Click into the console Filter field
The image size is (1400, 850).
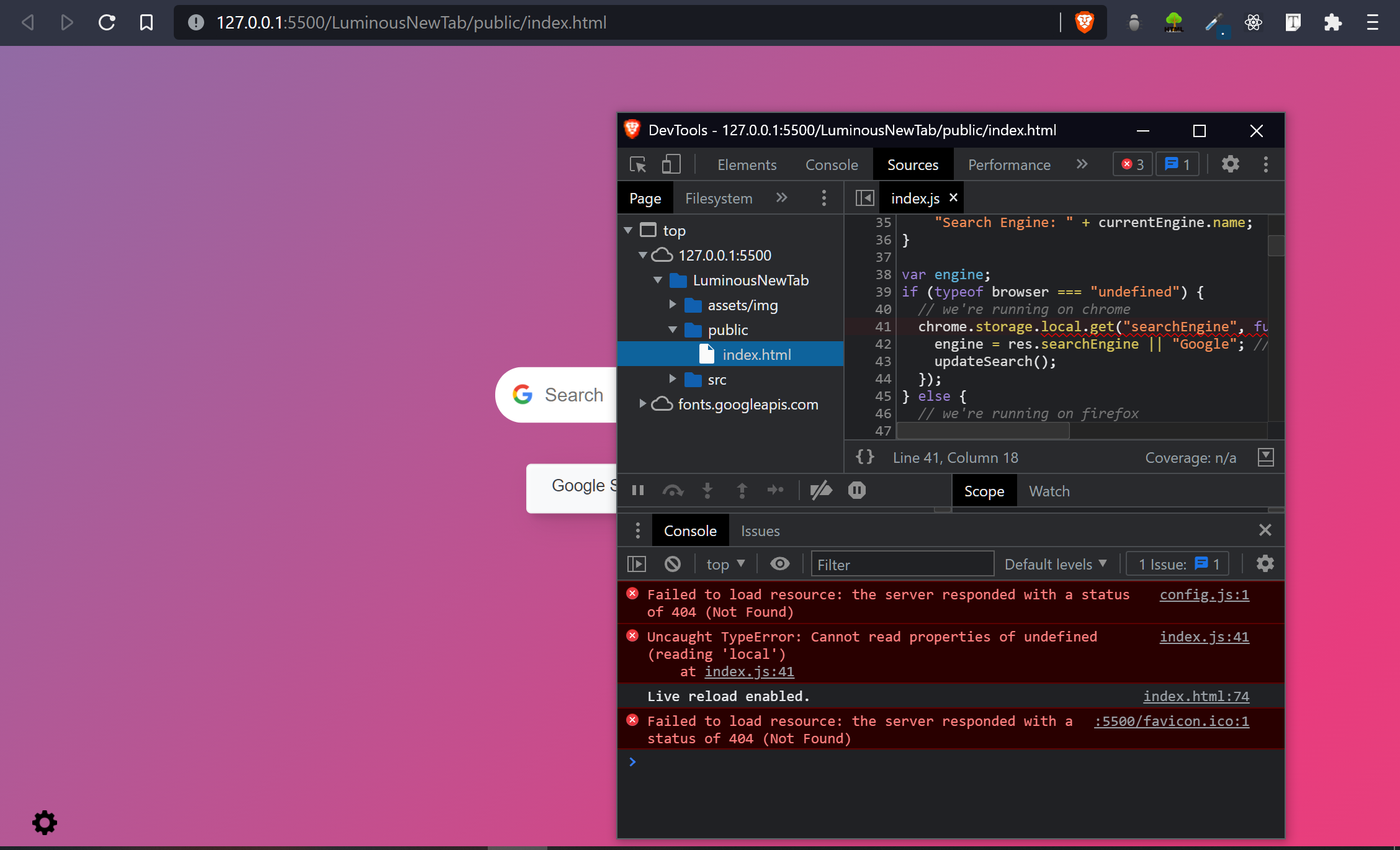coord(902,563)
